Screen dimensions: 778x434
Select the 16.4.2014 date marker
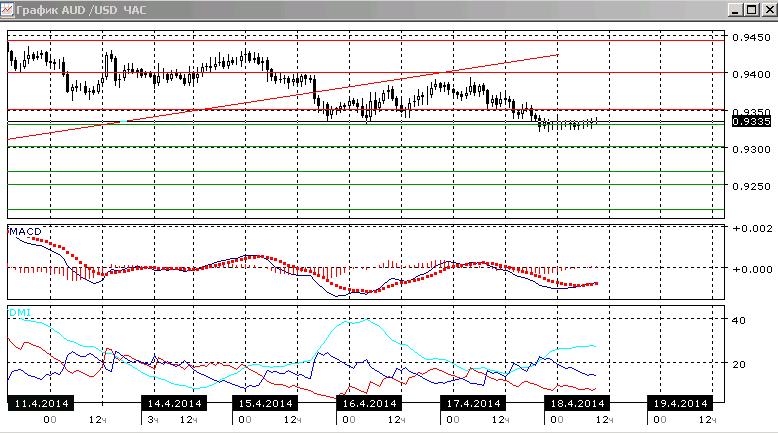pyautogui.click(x=369, y=403)
